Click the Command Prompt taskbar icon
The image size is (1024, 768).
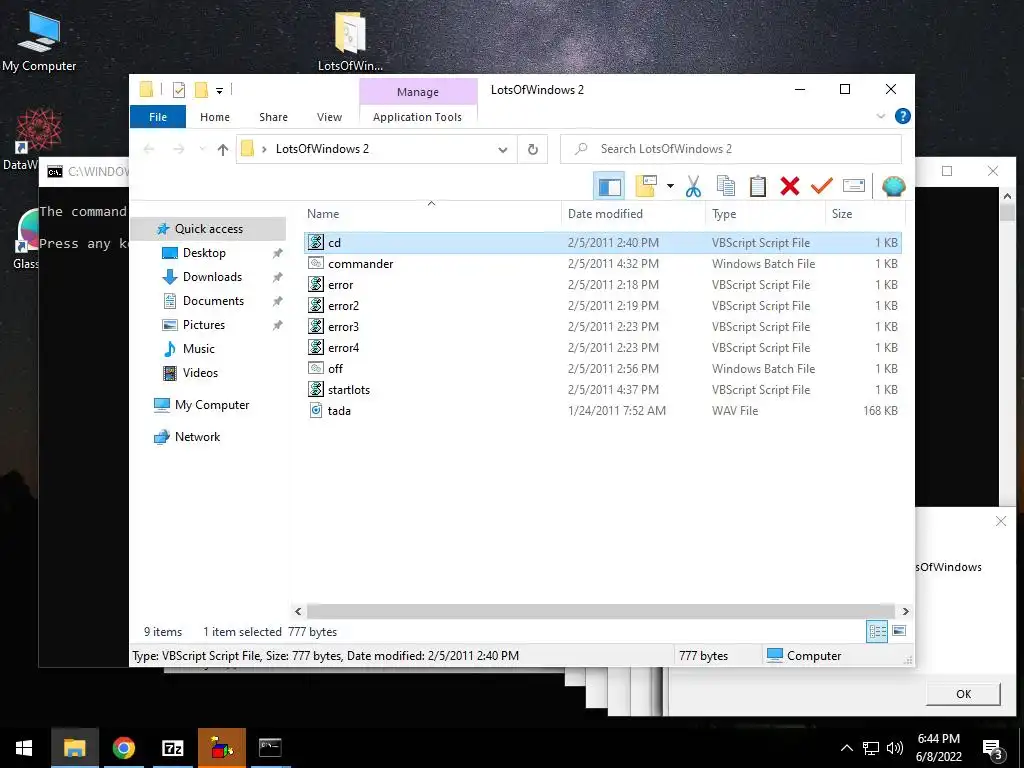(x=270, y=748)
